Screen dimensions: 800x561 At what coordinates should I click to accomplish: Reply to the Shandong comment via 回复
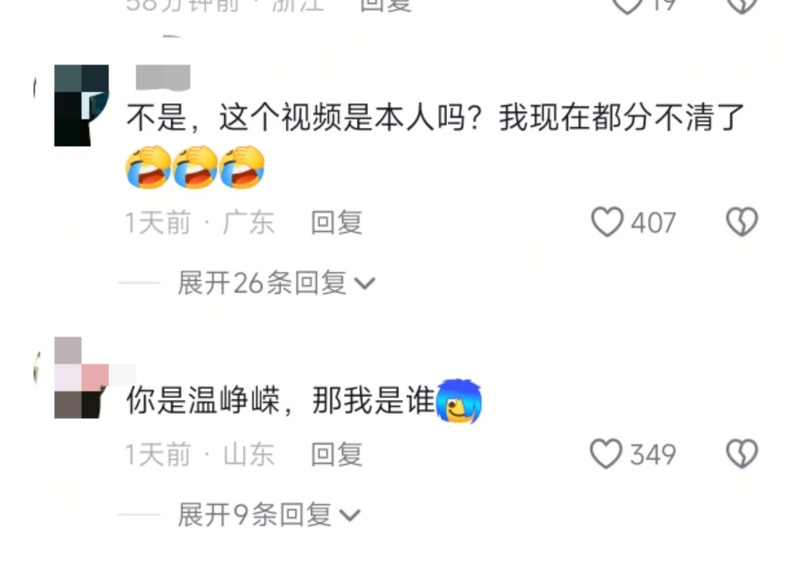tap(337, 454)
